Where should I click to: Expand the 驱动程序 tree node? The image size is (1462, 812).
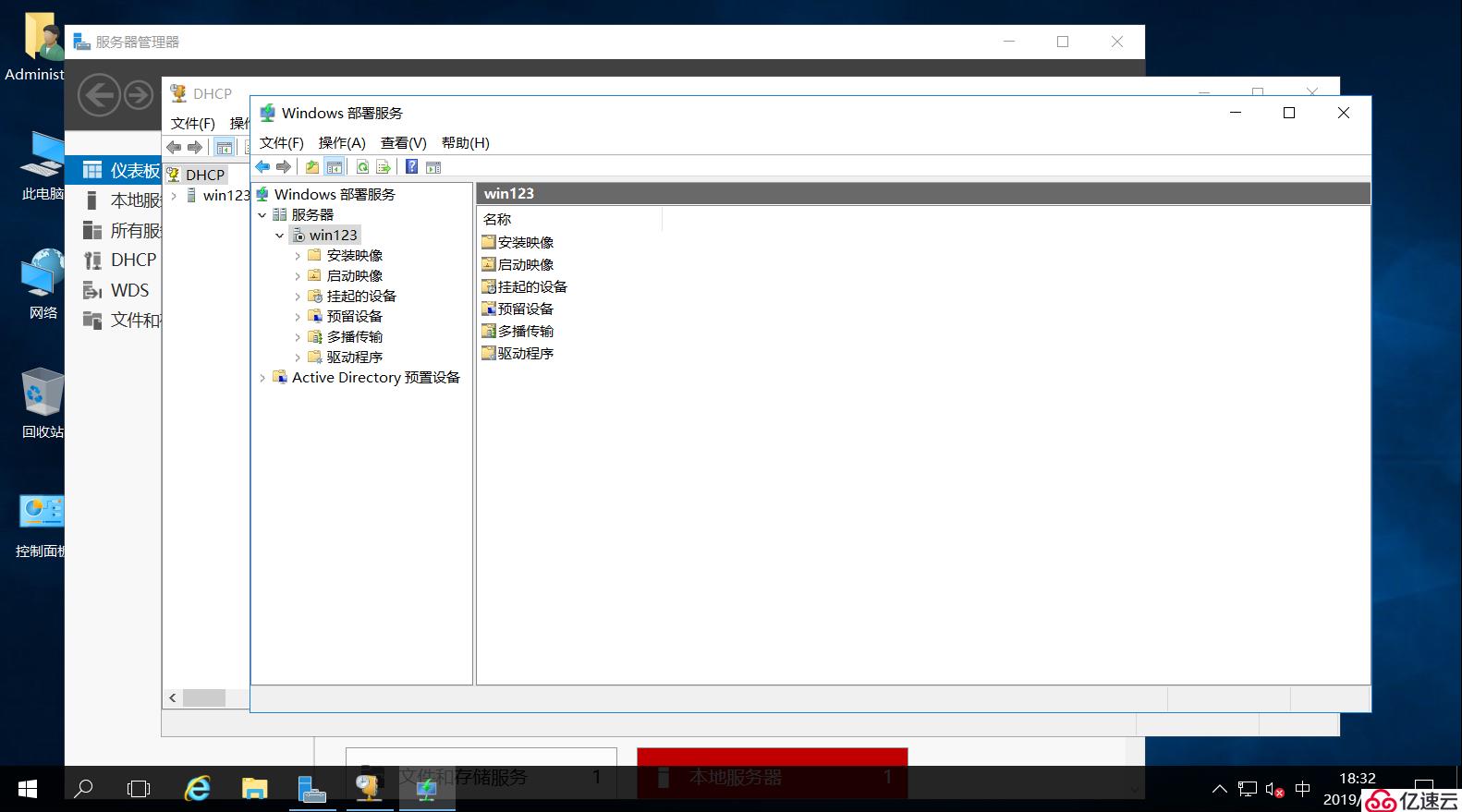pos(298,357)
